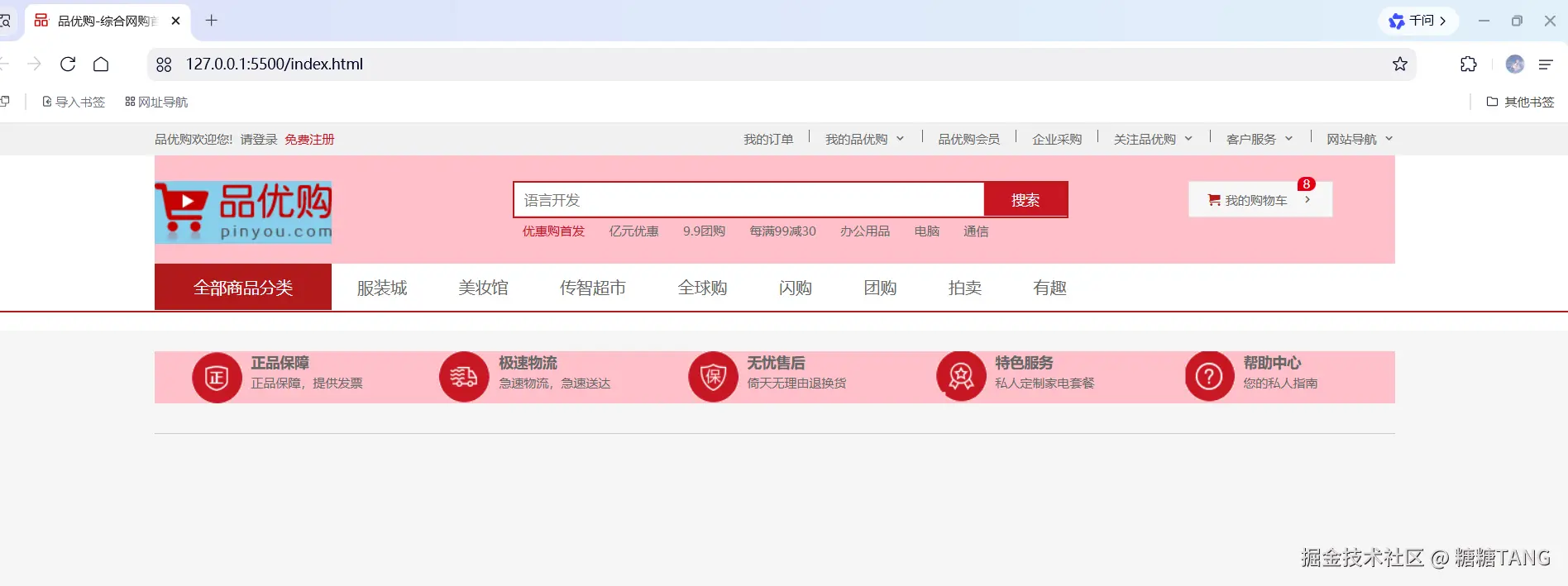The image size is (1568, 586).
Task: Click the site info icon in address bar
Action: [x=164, y=64]
